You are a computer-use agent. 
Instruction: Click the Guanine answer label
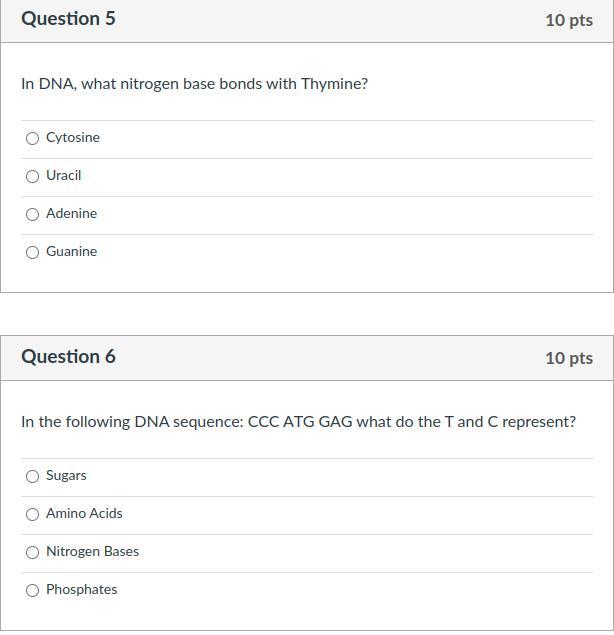tap(72, 251)
